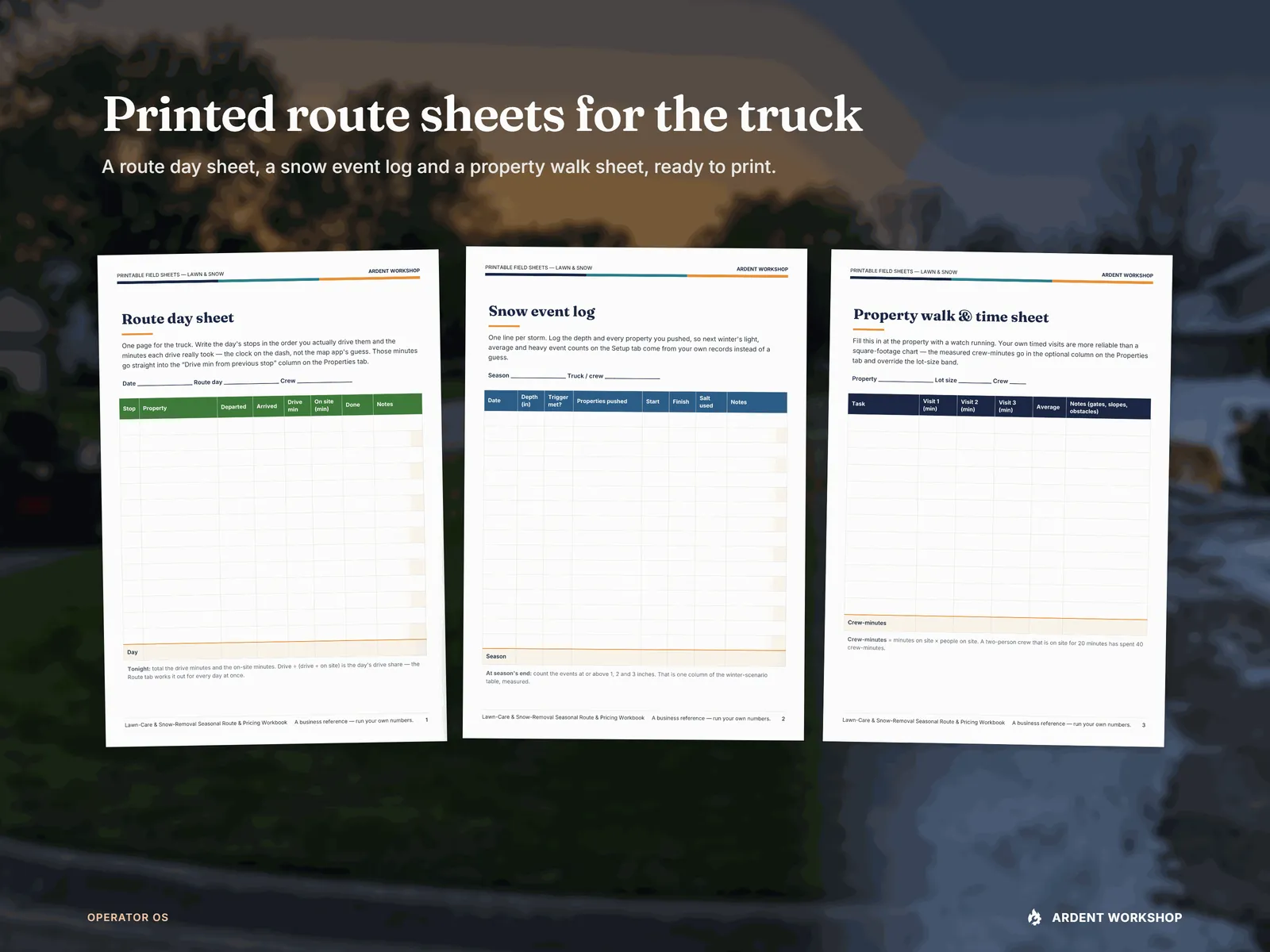Click the 'Season' total row in snow log
The image size is (1270, 952).
click(634, 657)
